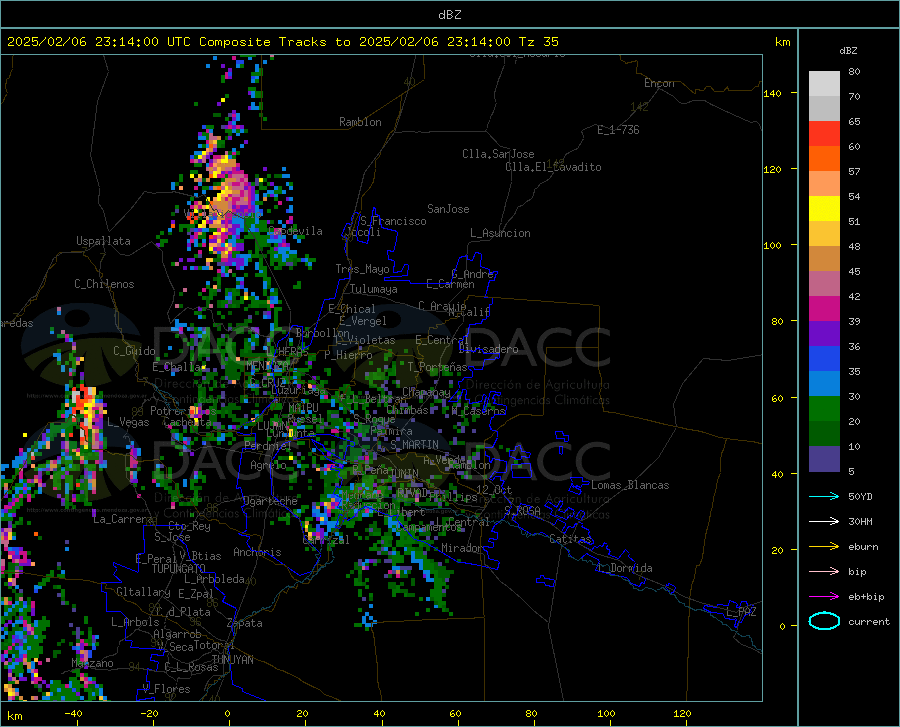The height and width of the screenshot is (727, 900).
Task: Select the green 30 dBZ color swatch
Action: (824, 409)
